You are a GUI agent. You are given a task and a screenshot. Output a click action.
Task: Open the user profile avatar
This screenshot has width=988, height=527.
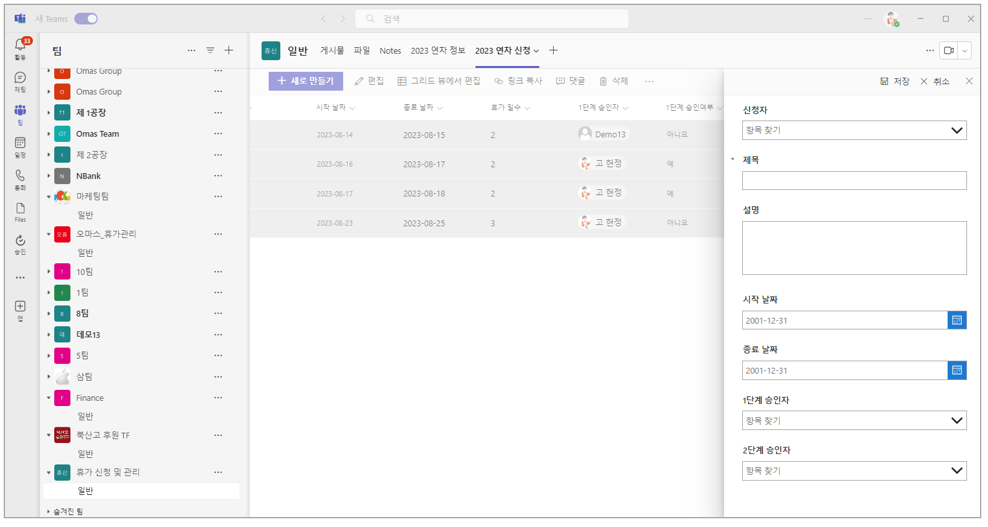click(x=892, y=19)
